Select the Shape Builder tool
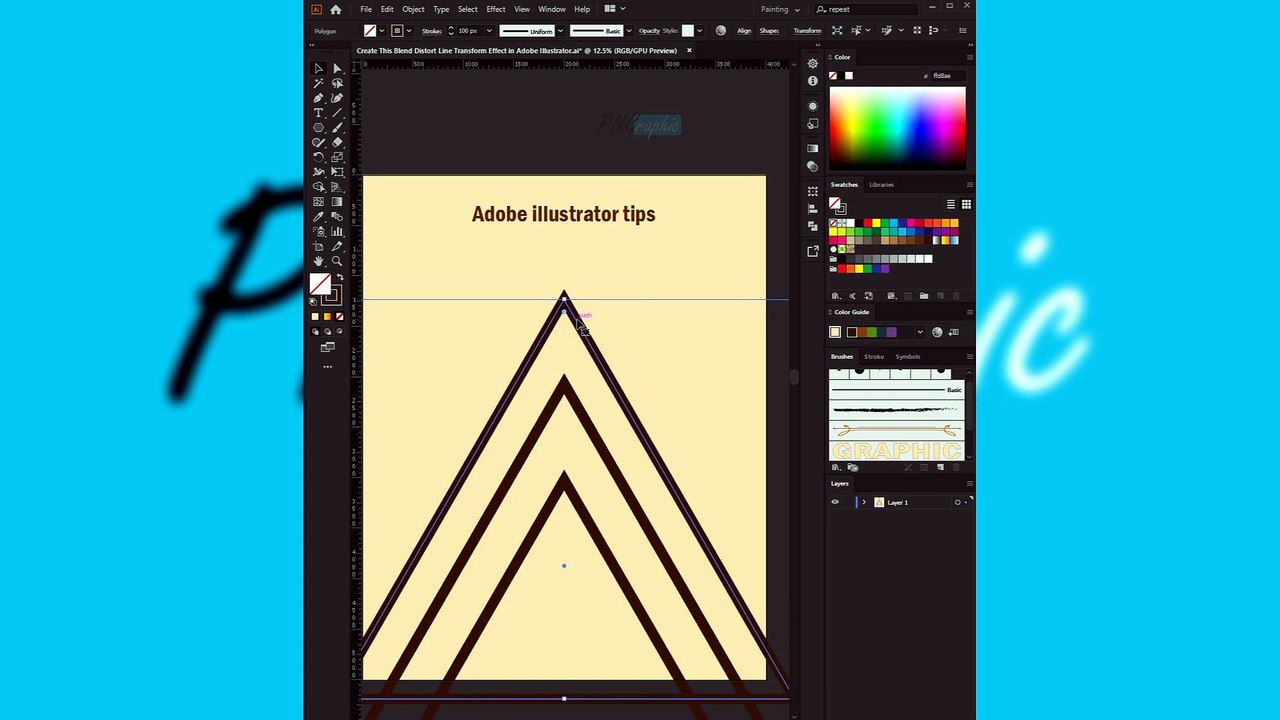The width and height of the screenshot is (1280, 720). click(318, 187)
